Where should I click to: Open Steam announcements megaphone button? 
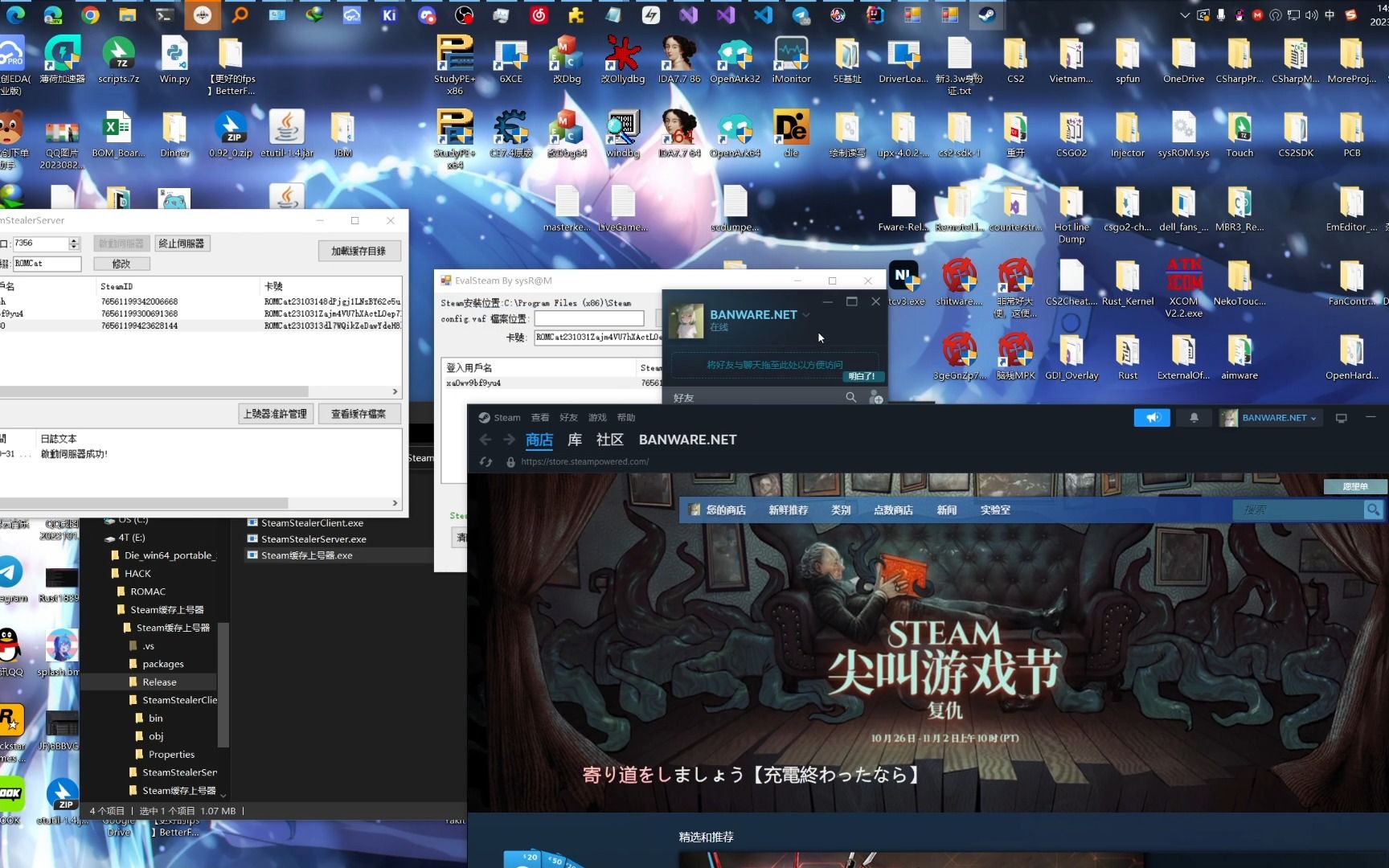(x=1152, y=418)
